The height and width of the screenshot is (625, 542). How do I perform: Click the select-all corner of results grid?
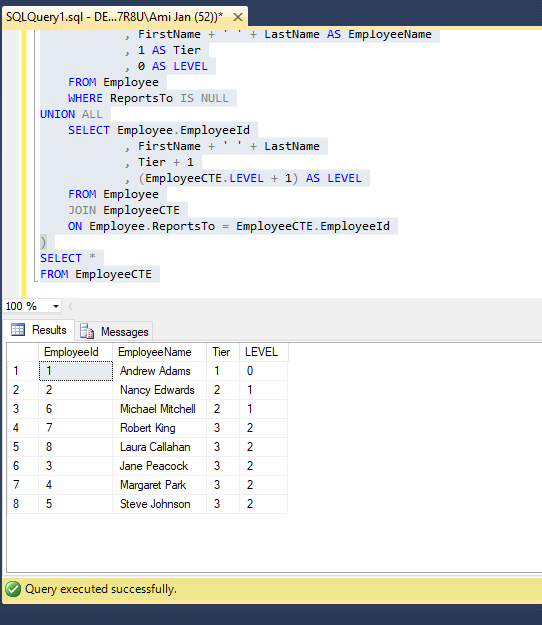[x=23, y=352]
